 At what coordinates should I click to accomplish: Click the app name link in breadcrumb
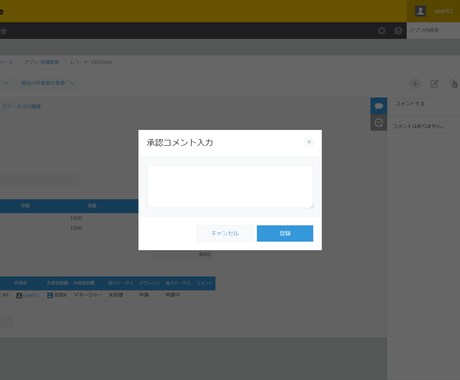pos(49,62)
